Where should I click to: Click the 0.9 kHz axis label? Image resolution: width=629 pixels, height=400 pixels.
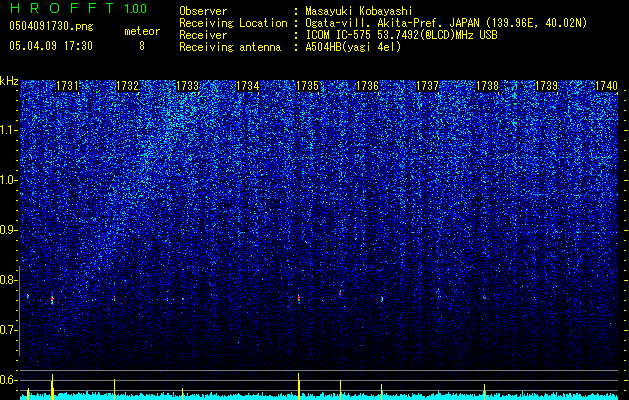tap(9, 230)
